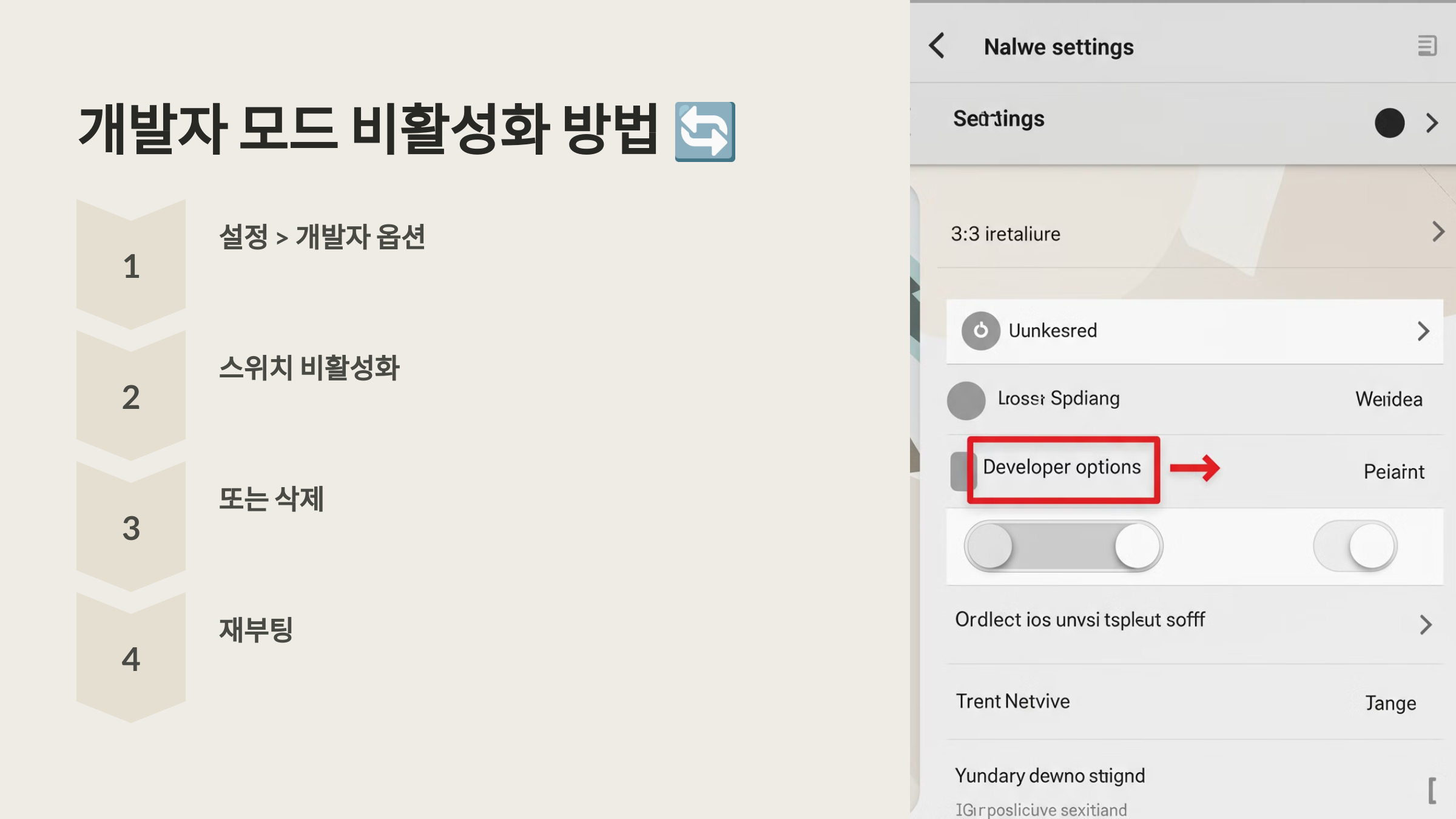This screenshot has width=1456, height=819.
Task: Click the bracket control beside Yundary dewno stıignd
Action: coord(1432,790)
